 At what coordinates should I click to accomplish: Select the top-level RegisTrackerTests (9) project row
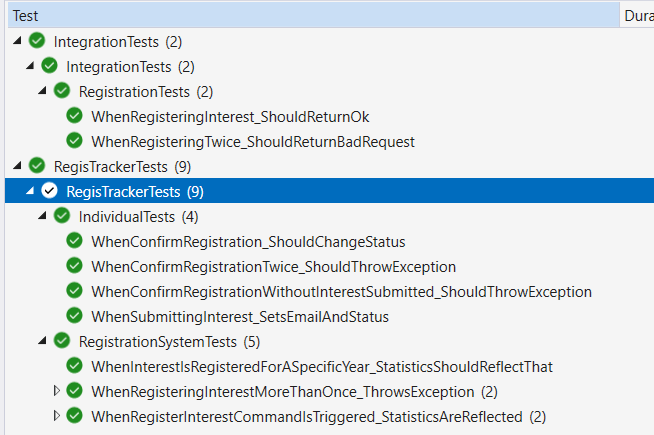tap(109, 166)
